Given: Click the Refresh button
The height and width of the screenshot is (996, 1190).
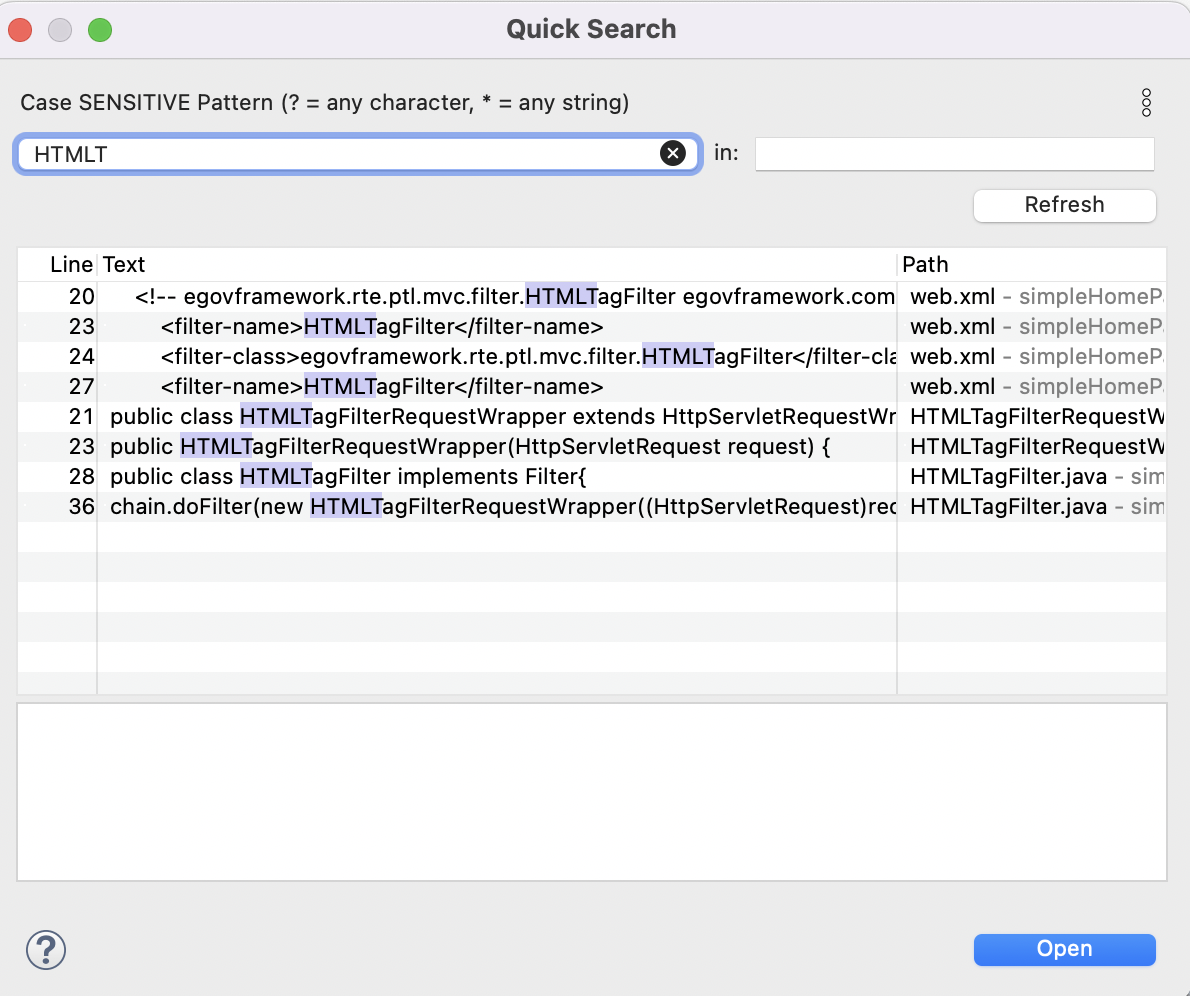Looking at the screenshot, I should pyautogui.click(x=1064, y=205).
